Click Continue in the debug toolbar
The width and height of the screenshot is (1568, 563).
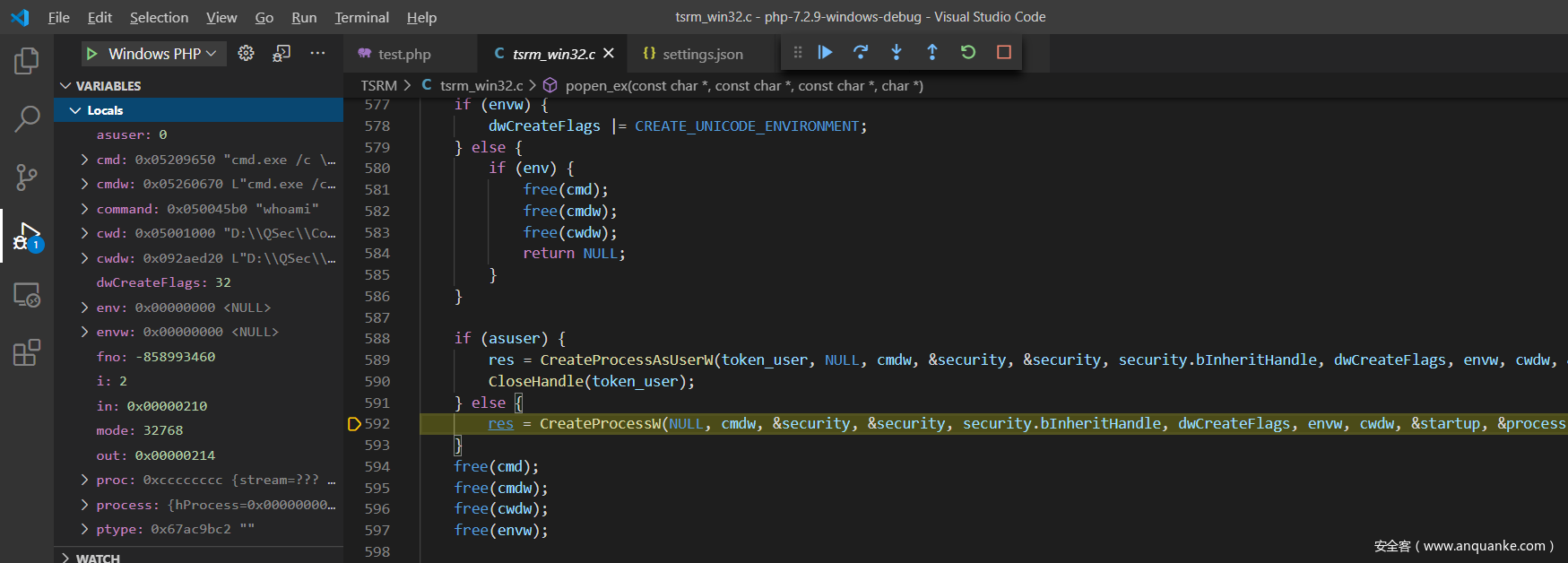(825, 53)
